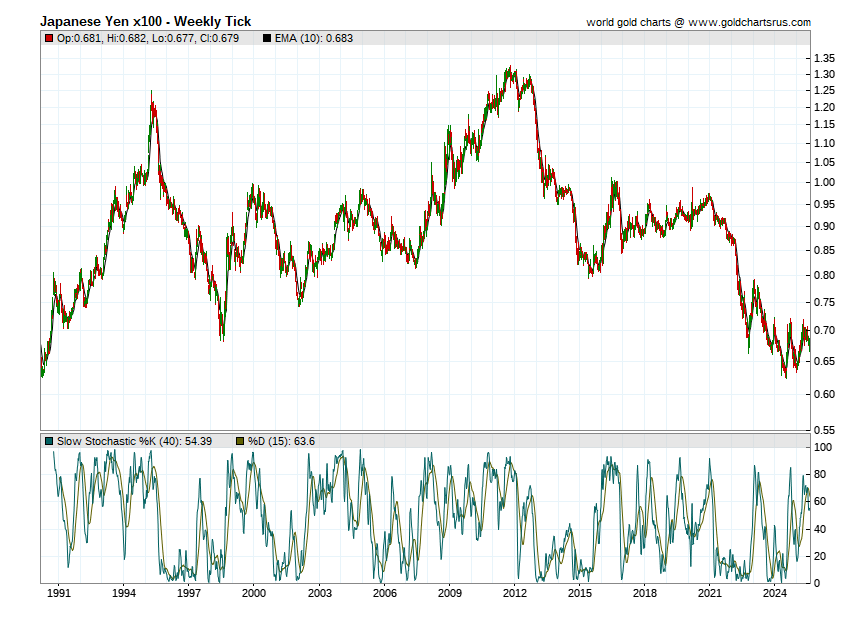Click the 2003 year marker on the x-axis
This screenshot has width=850, height=619.
[320, 593]
